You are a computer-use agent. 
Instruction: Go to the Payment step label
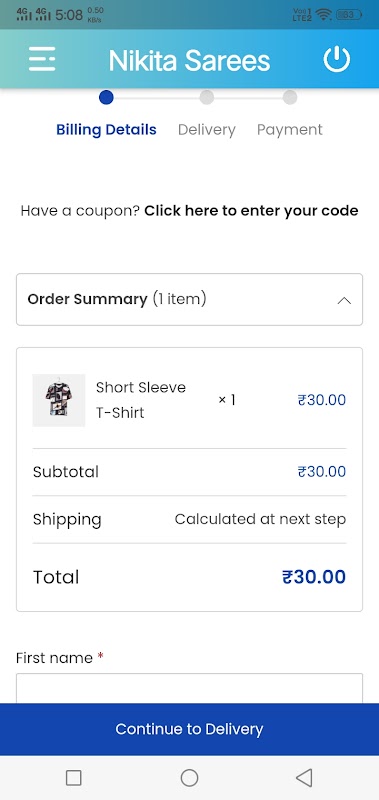point(290,130)
